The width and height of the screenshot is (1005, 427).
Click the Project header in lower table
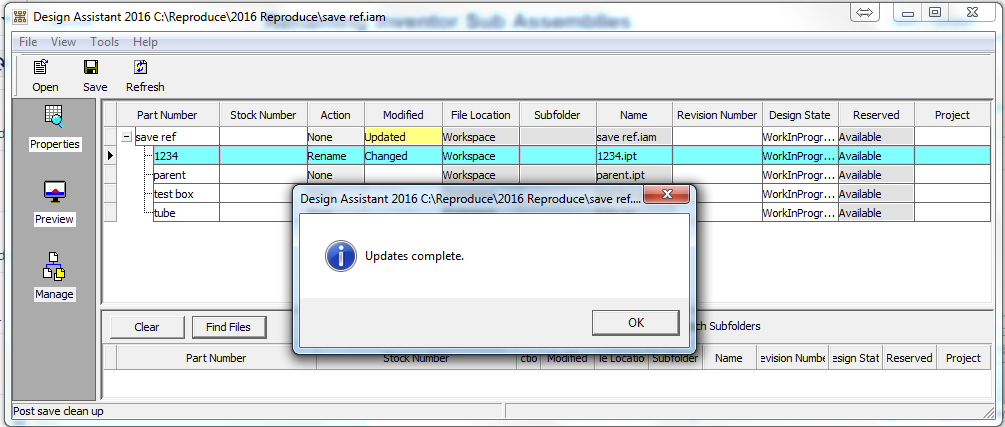(963, 358)
